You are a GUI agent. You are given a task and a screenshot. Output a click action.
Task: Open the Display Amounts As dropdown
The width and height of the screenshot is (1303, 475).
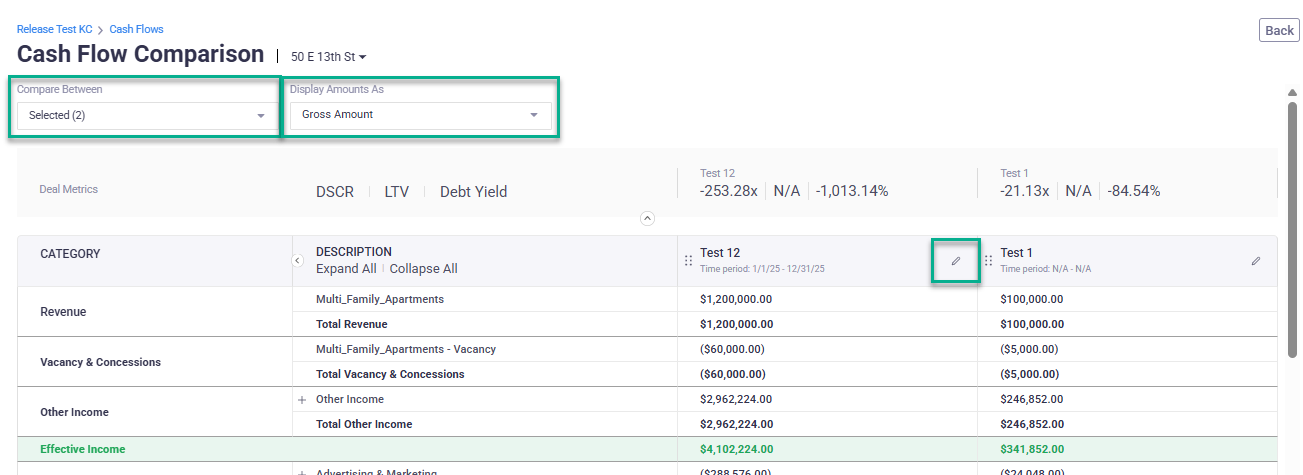tap(420, 115)
